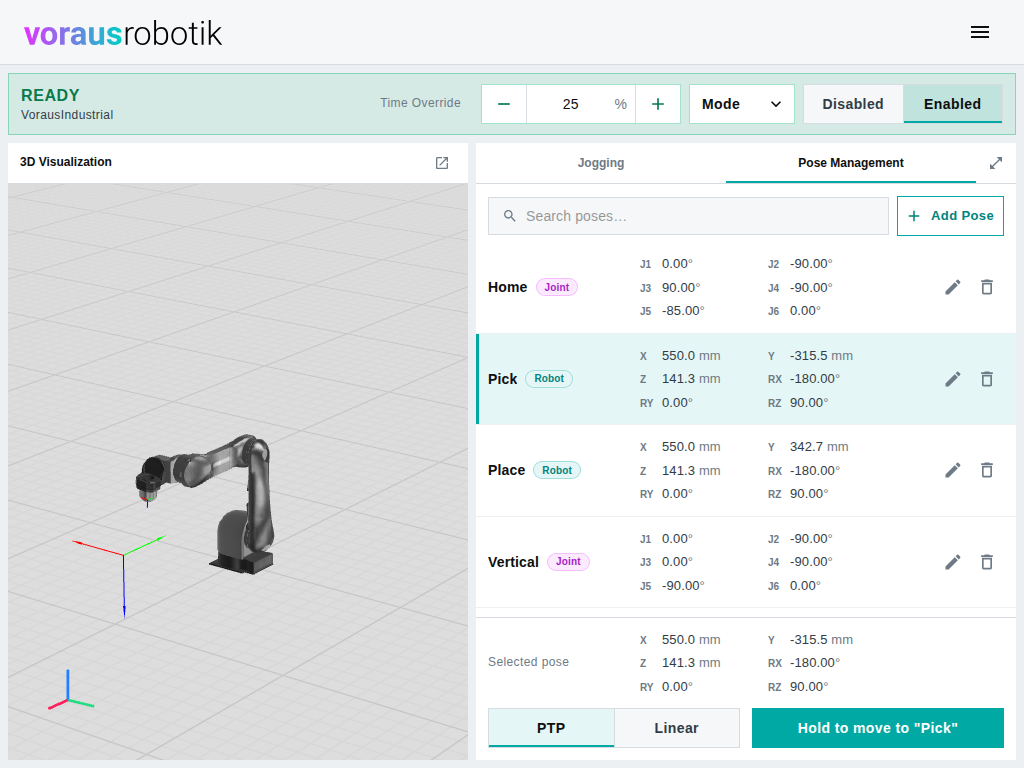Select Linear motion type
1024x768 pixels.
tap(677, 728)
